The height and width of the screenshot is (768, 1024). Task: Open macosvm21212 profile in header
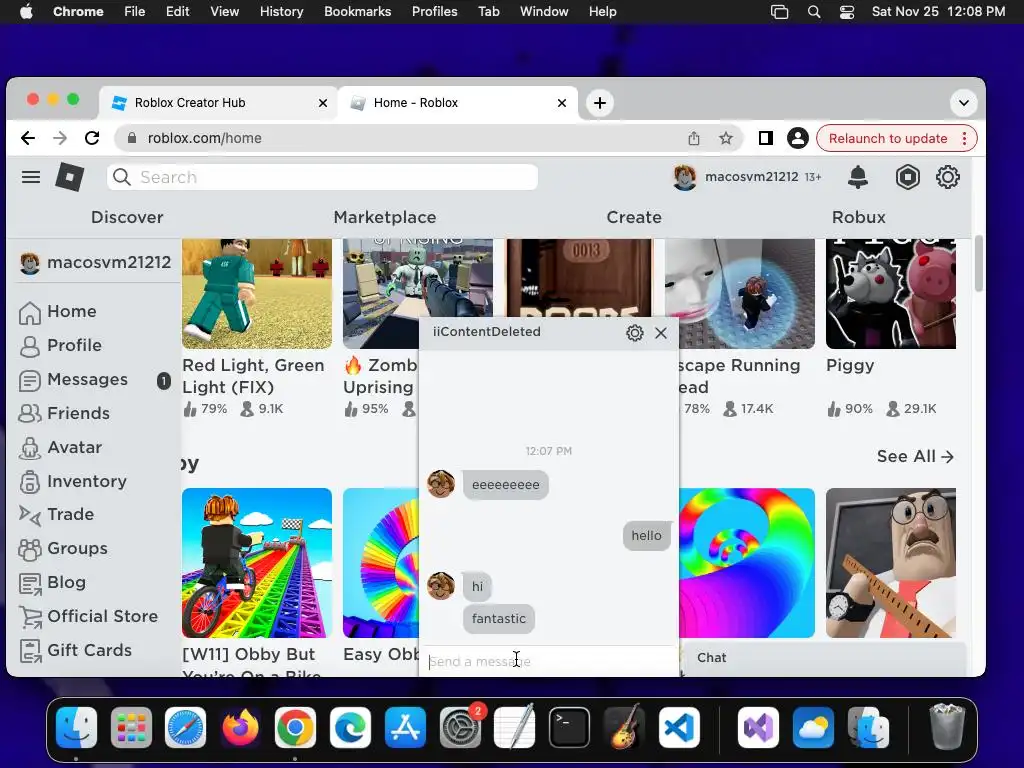tap(746, 177)
